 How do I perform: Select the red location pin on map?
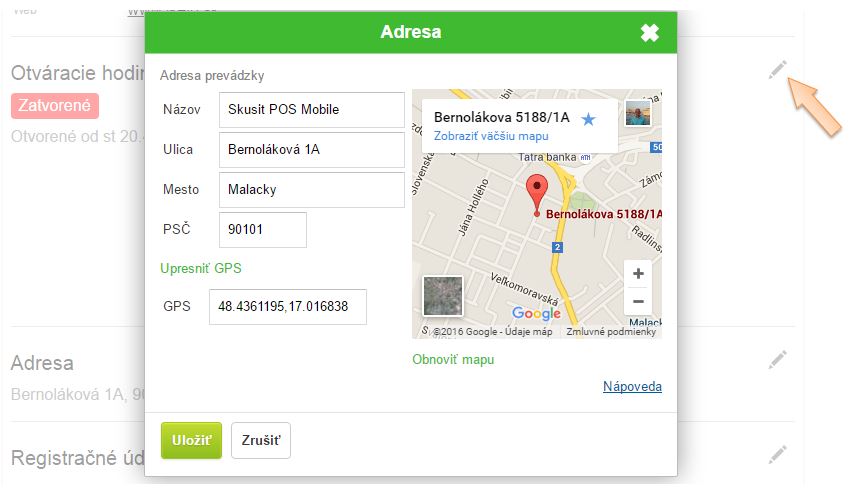pos(537,193)
